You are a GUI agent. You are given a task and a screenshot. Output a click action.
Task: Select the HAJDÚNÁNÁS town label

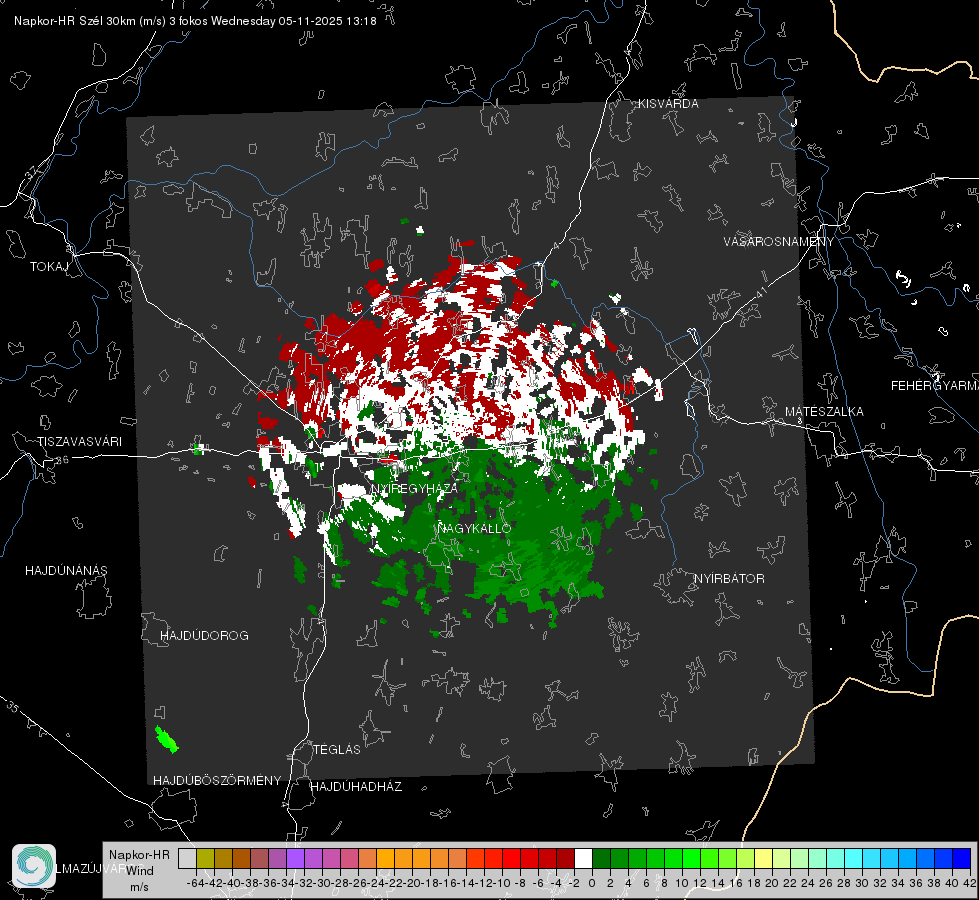[66, 571]
